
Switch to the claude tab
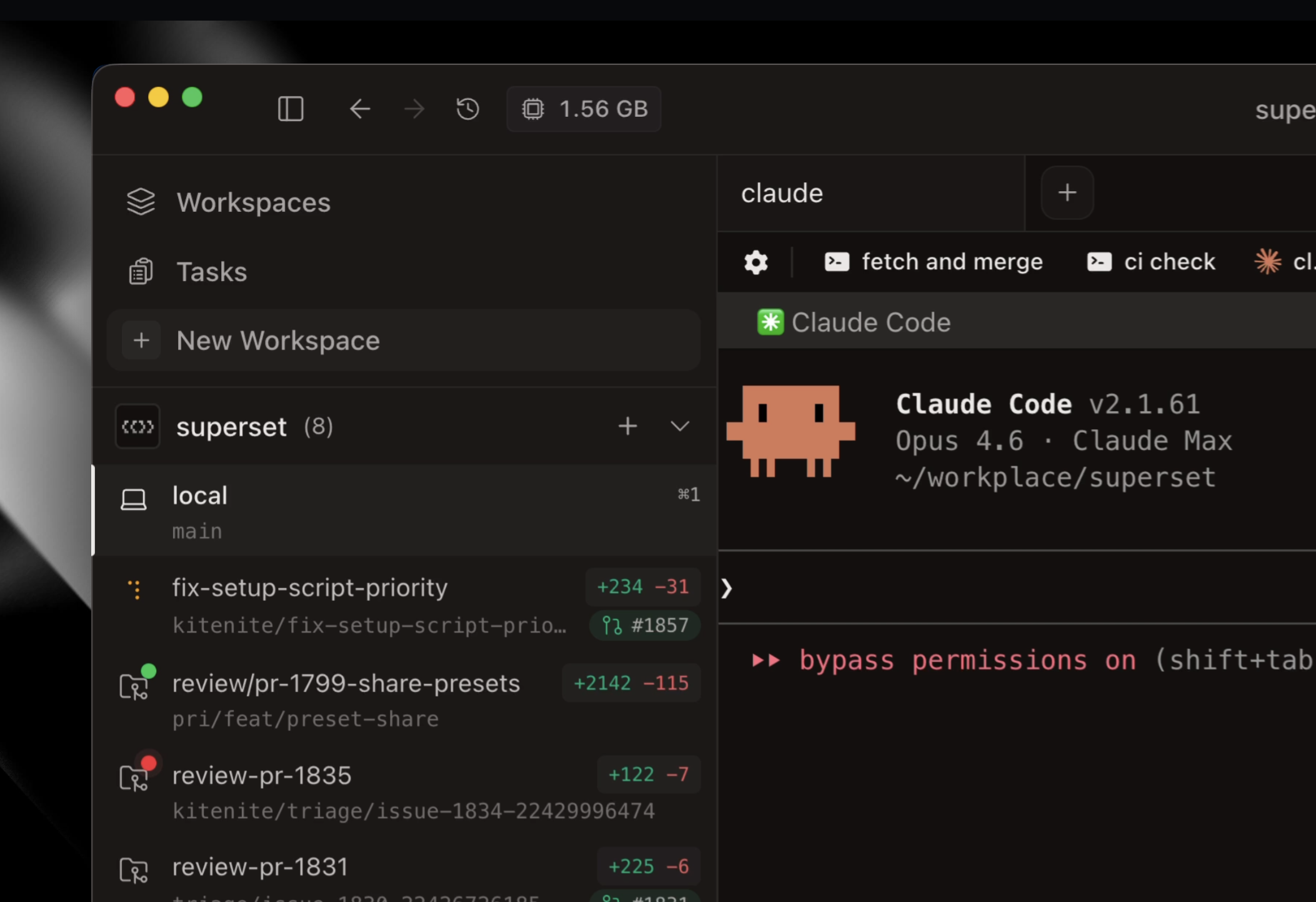782,193
